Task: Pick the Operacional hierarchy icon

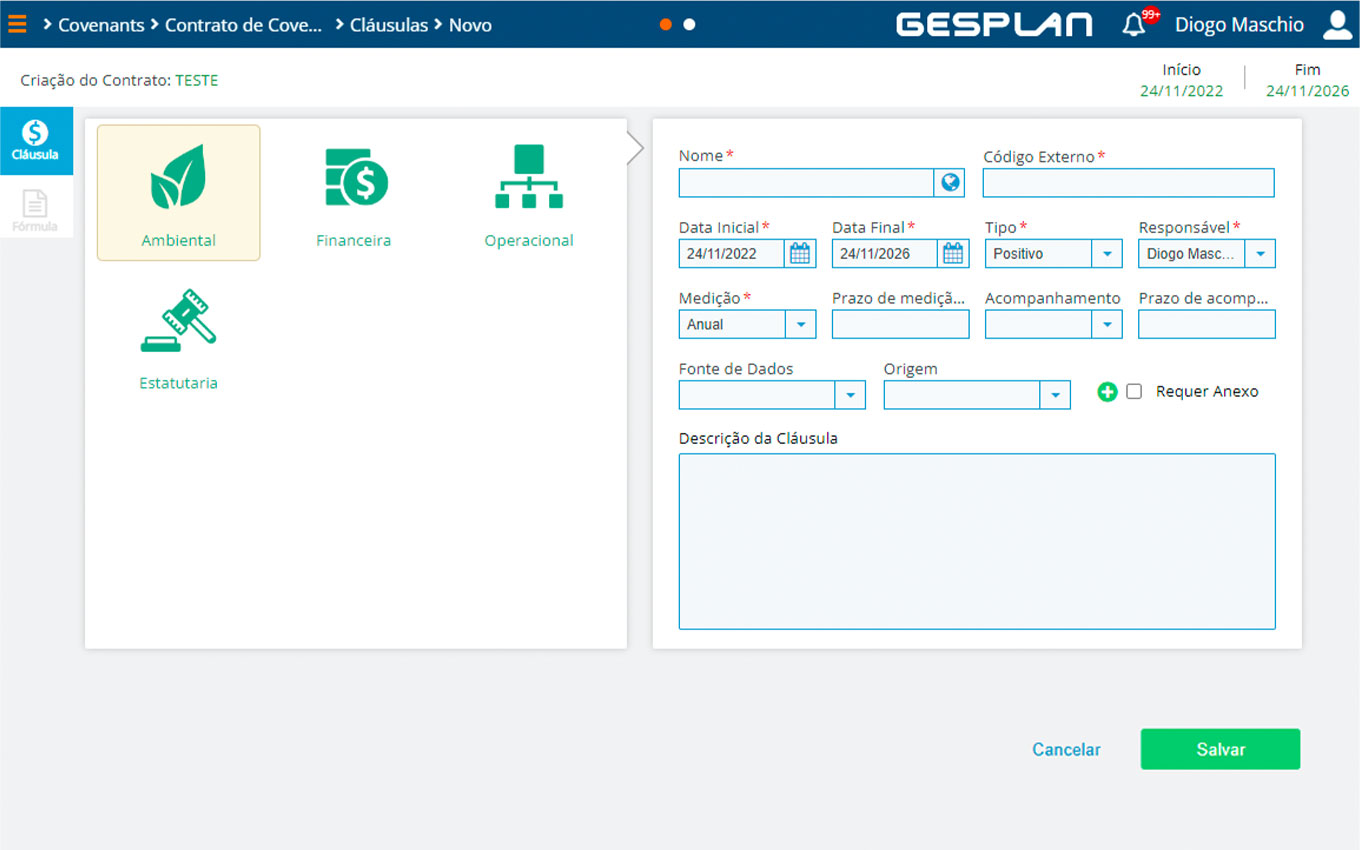Action: [x=529, y=177]
